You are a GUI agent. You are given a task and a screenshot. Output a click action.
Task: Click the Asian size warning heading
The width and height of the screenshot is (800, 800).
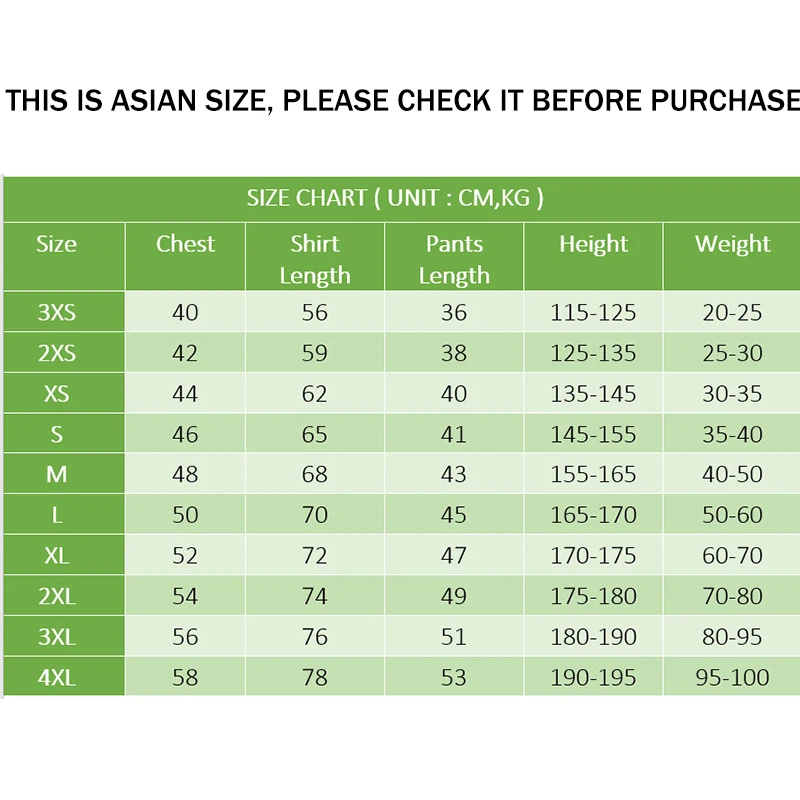[x=402, y=100]
